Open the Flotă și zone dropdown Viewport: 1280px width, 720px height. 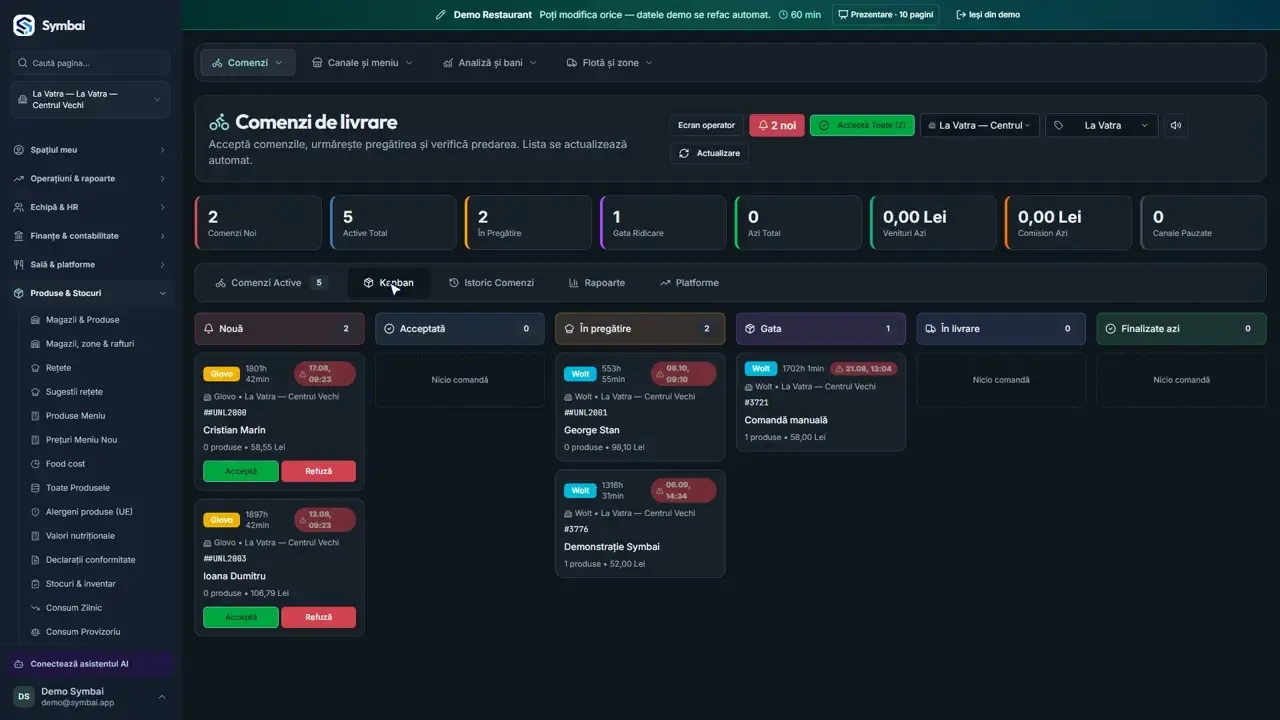(x=609, y=62)
